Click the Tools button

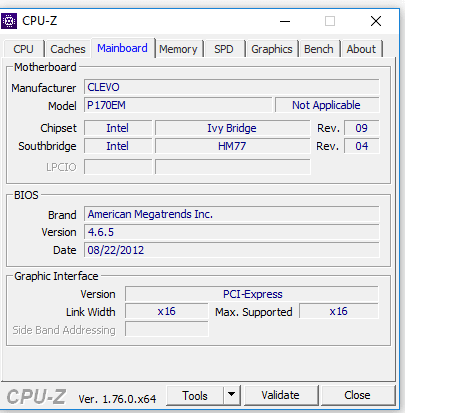click(x=195, y=396)
